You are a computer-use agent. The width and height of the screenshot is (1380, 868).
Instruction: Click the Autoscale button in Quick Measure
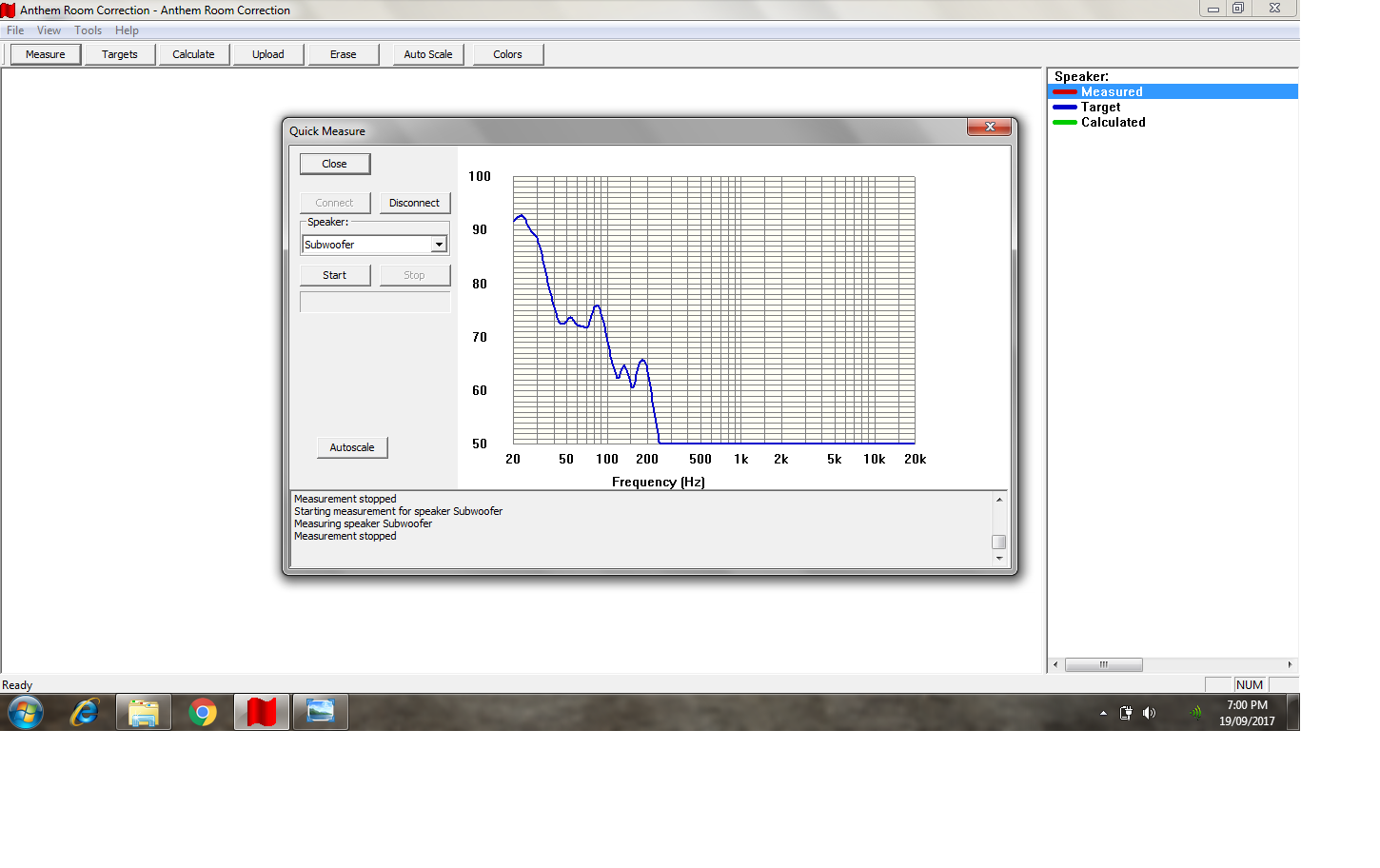coord(352,447)
